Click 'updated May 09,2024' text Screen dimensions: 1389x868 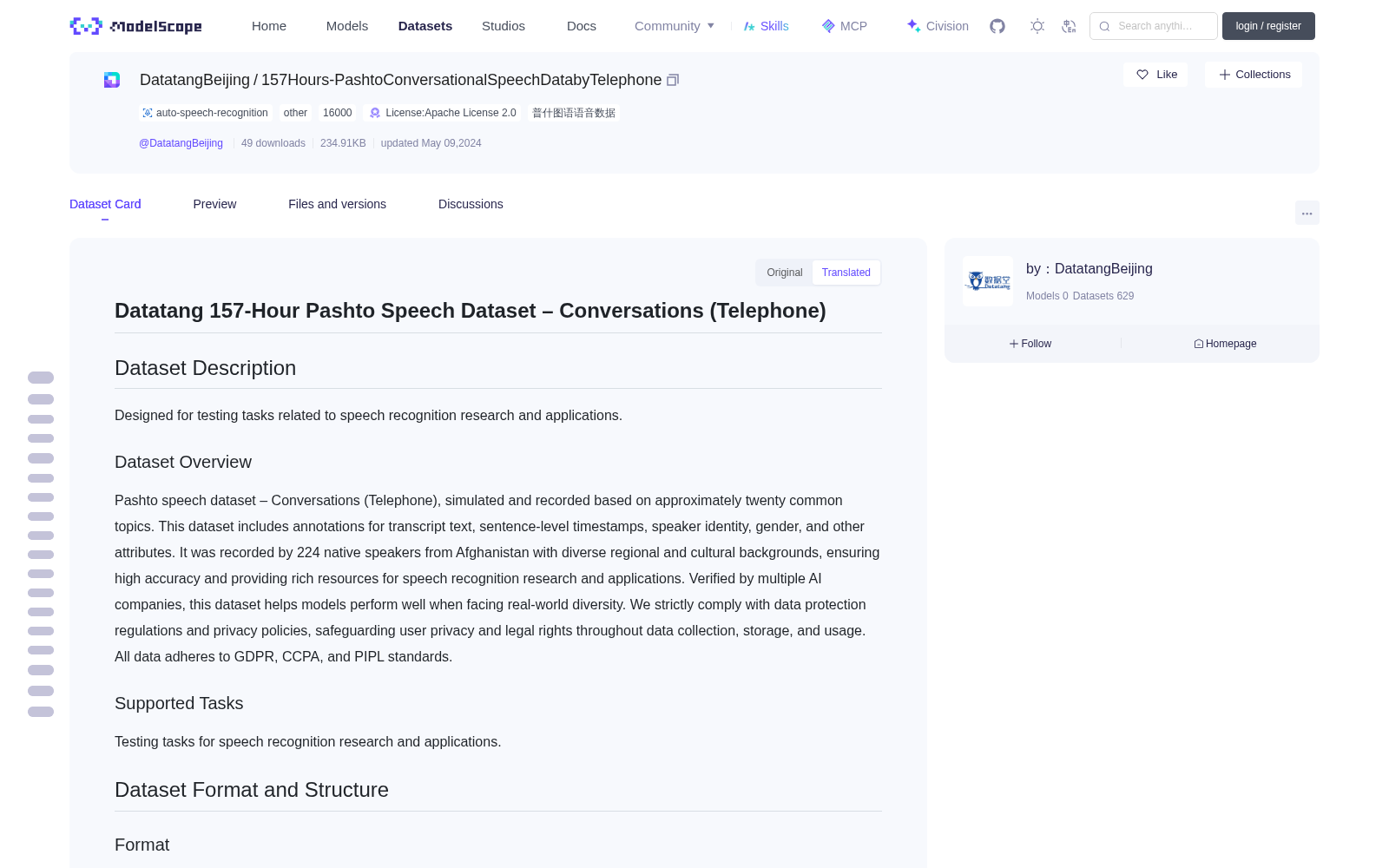431,143
